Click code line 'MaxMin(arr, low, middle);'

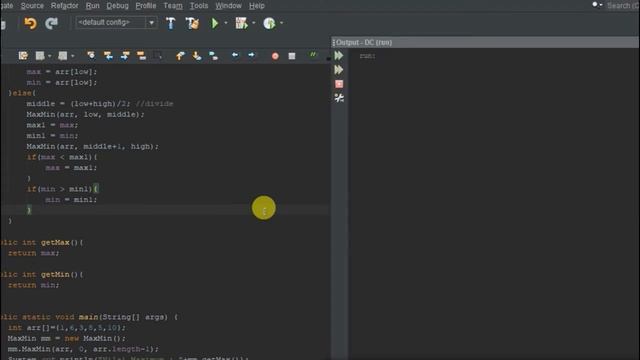pyautogui.click(x=85, y=114)
